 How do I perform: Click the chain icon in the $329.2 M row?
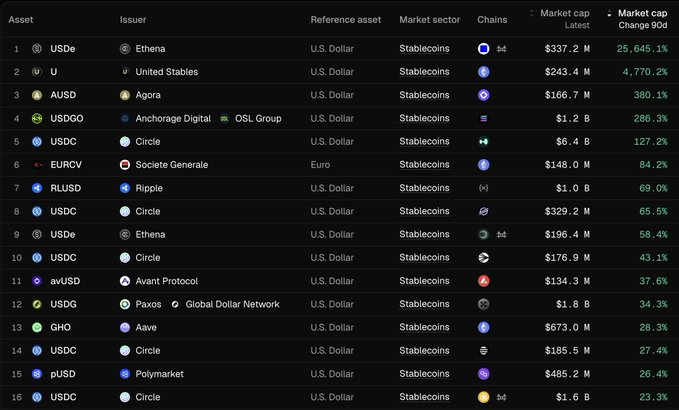click(484, 211)
